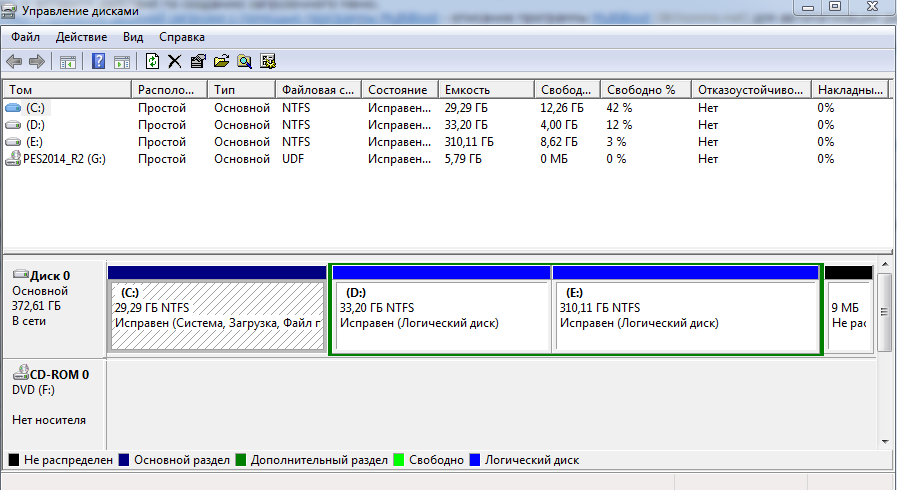Click the Forward arrow in the toolbar
Viewport: 897px width, 490px height.
[x=37, y=61]
